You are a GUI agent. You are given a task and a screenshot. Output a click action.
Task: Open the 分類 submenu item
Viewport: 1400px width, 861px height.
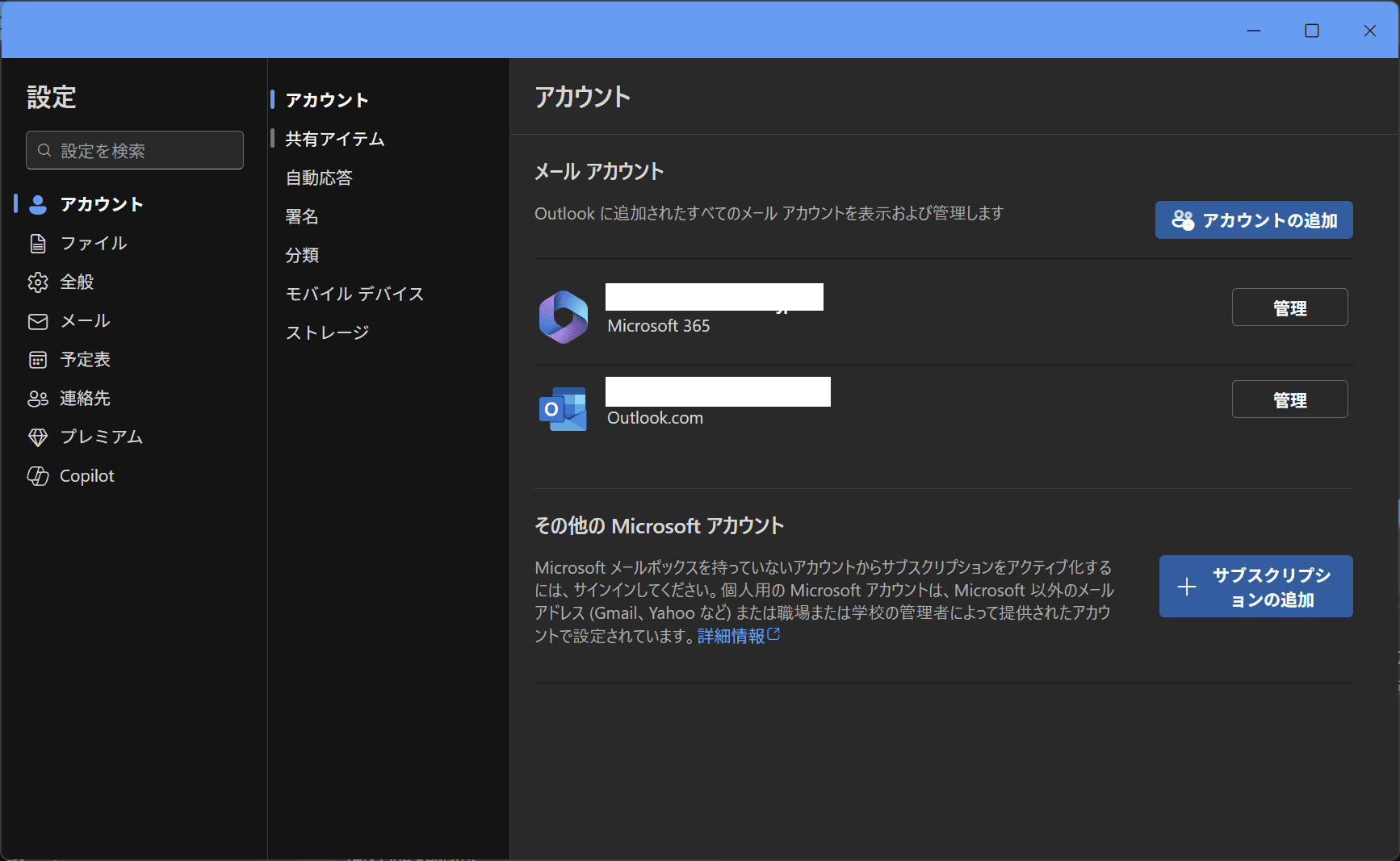pyautogui.click(x=302, y=255)
